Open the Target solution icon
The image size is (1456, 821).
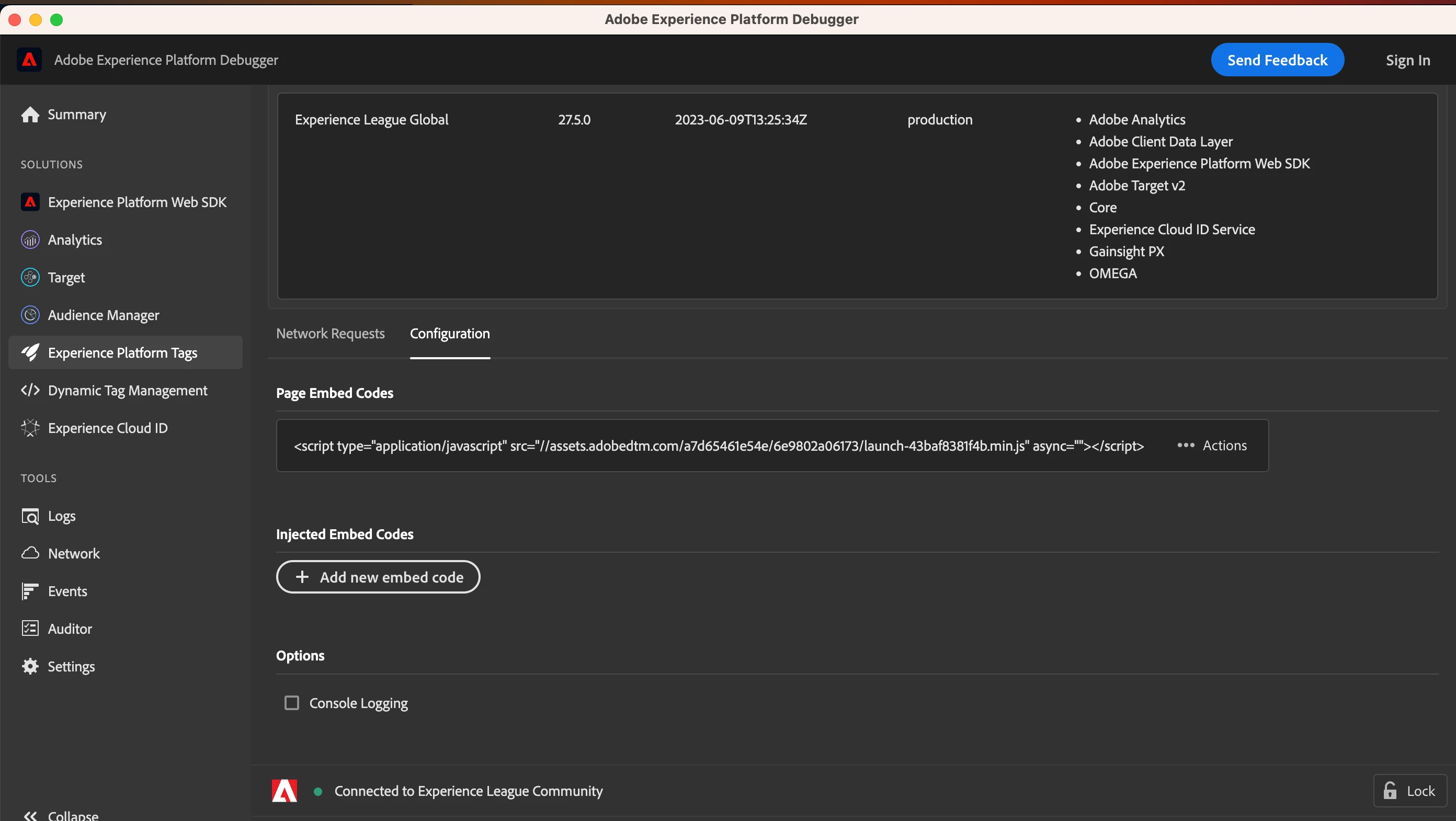30,278
